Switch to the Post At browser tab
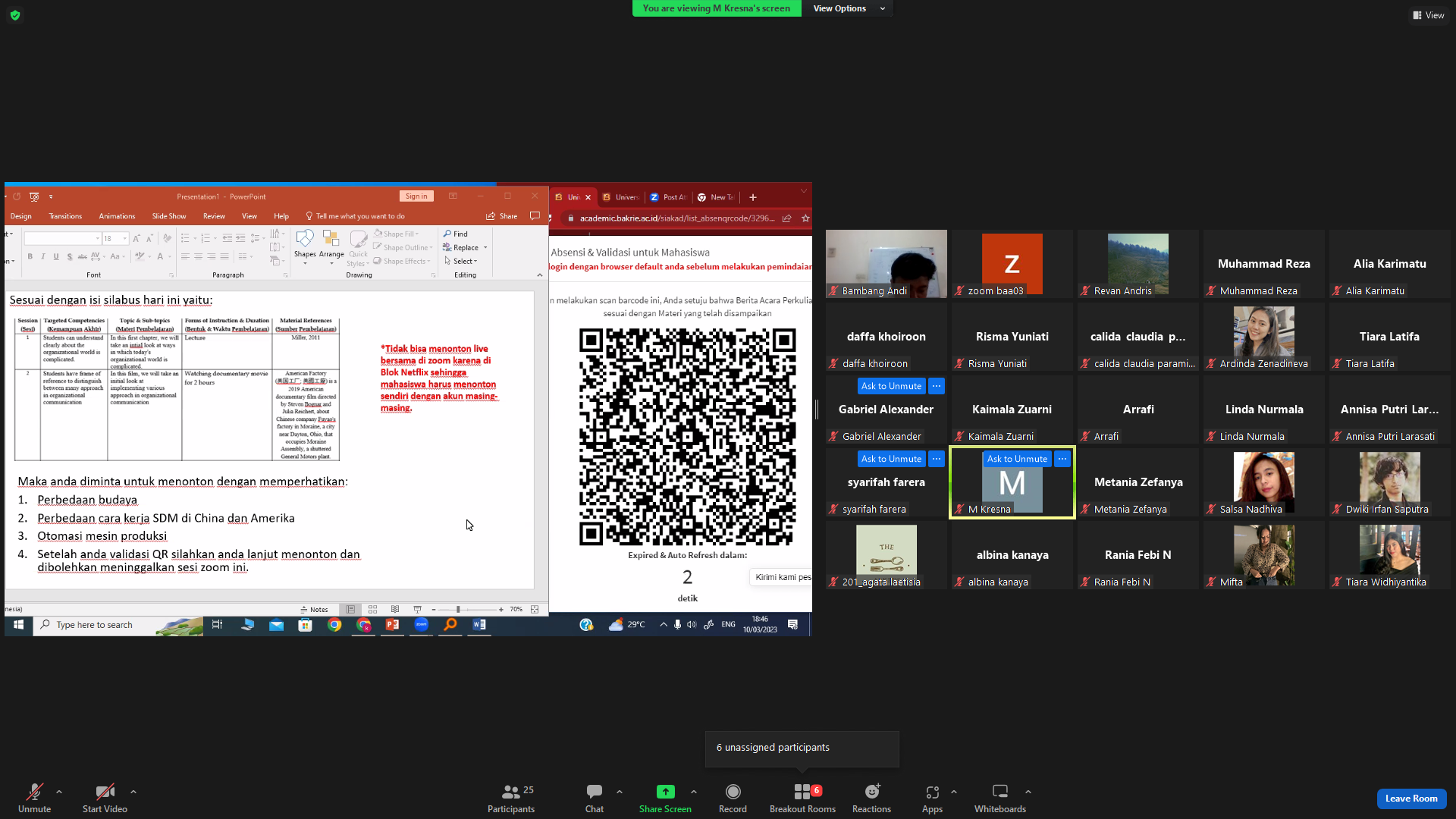Viewport: 1456px width, 819px height. 668,197
